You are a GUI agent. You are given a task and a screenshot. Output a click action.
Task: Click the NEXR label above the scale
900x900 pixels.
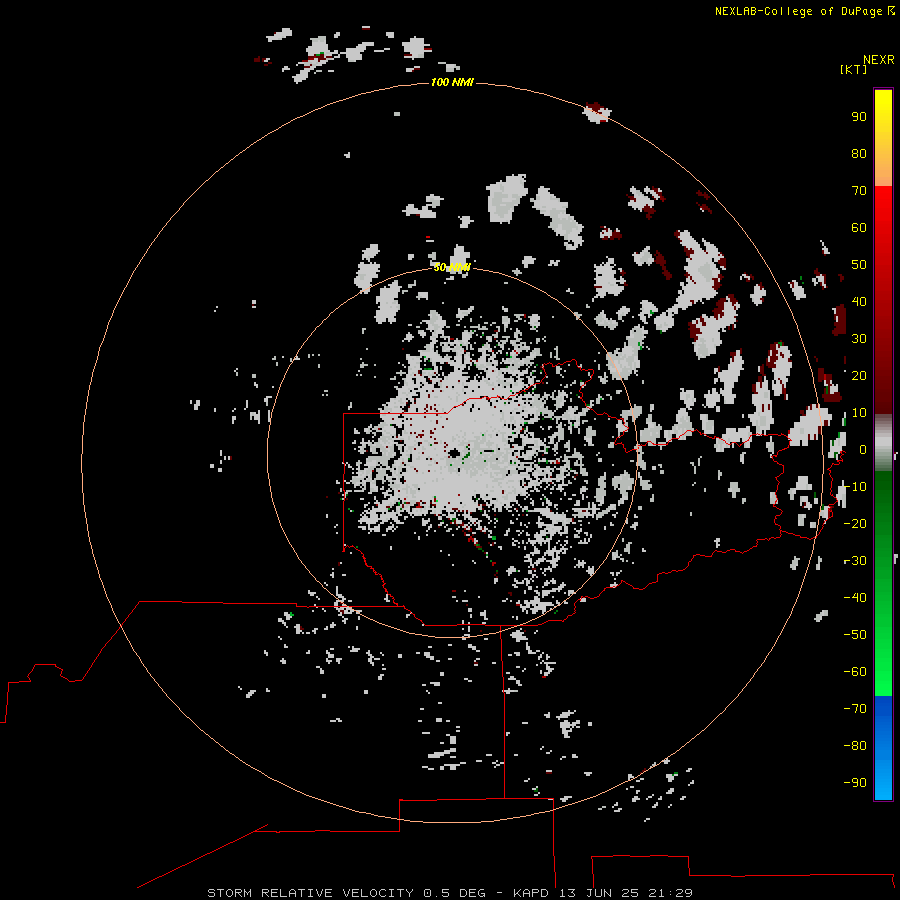(x=879, y=60)
